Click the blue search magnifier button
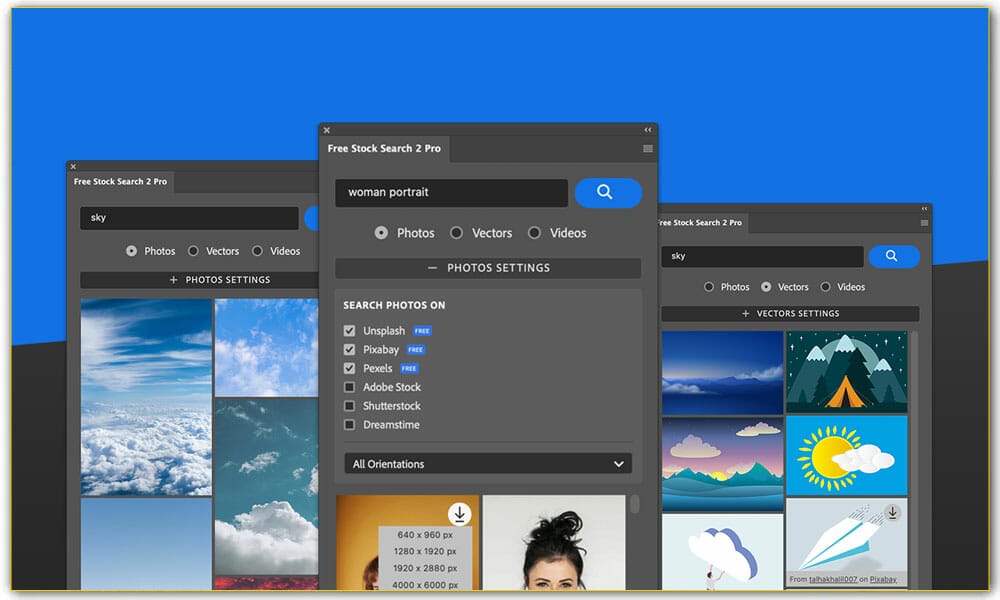This screenshot has width=1000, height=600. click(607, 192)
